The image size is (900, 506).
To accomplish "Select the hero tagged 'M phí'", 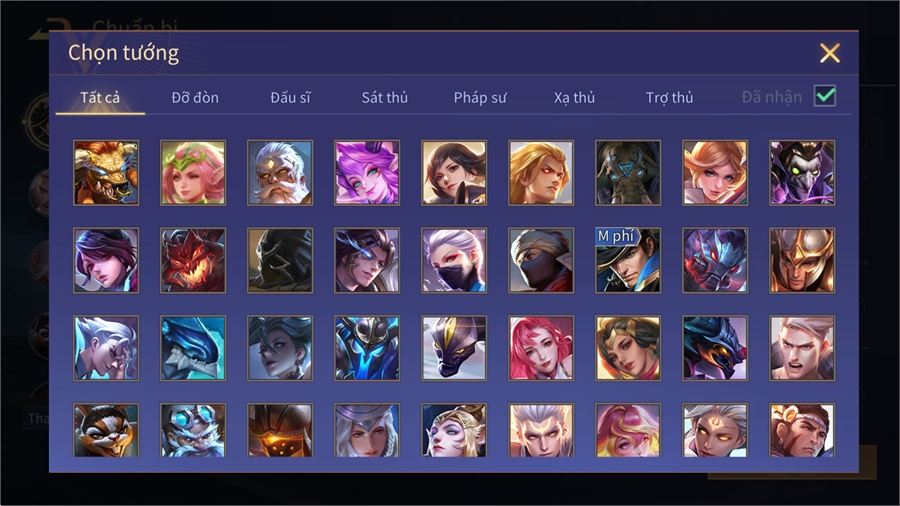I will [628, 260].
